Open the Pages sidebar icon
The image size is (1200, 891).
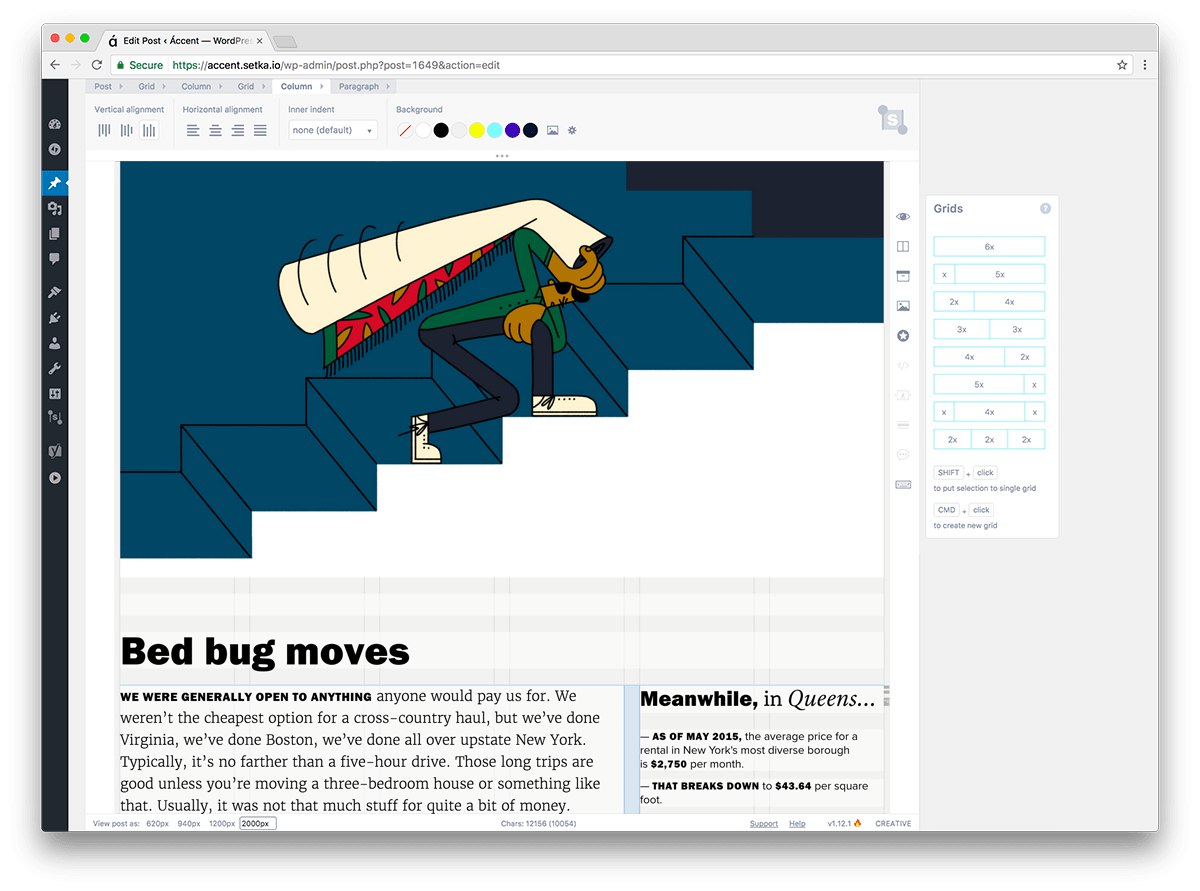[x=55, y=233]
